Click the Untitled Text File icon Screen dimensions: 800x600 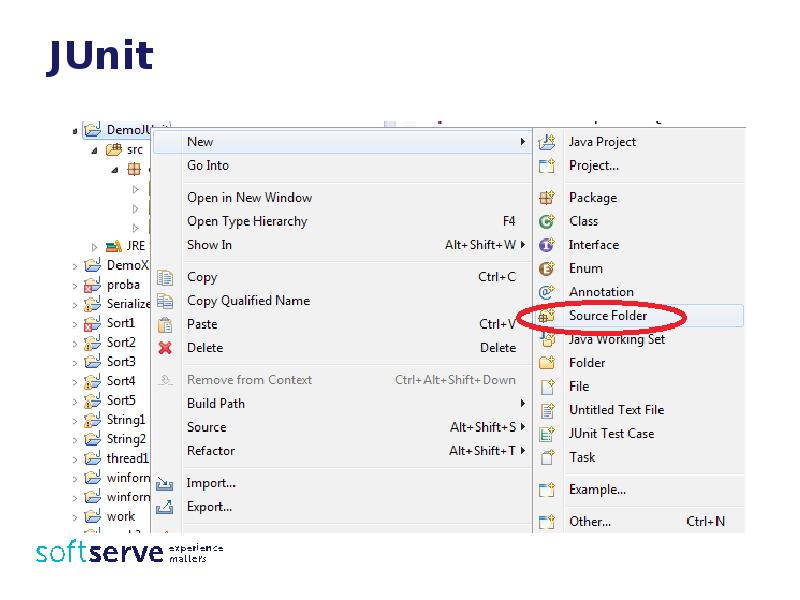click(547, 410)
